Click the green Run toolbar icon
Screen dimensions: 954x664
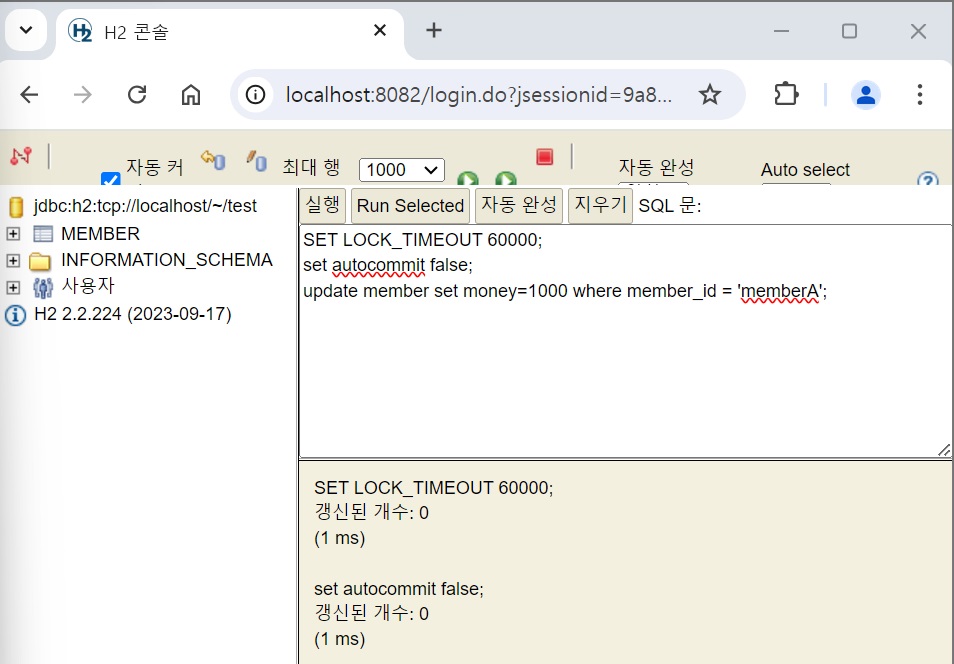467,178
